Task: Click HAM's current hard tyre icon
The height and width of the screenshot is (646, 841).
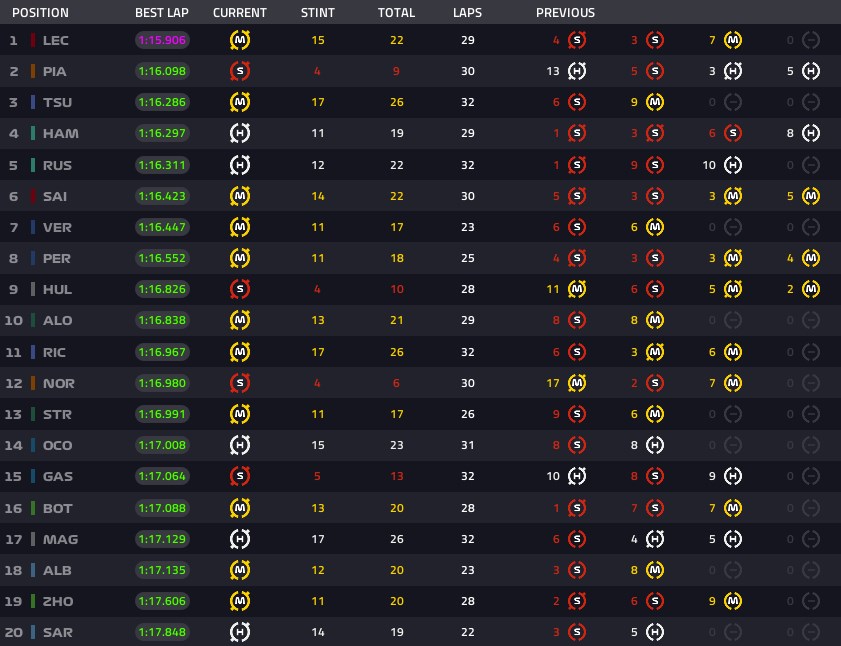Action: click(x=240, y=133)
